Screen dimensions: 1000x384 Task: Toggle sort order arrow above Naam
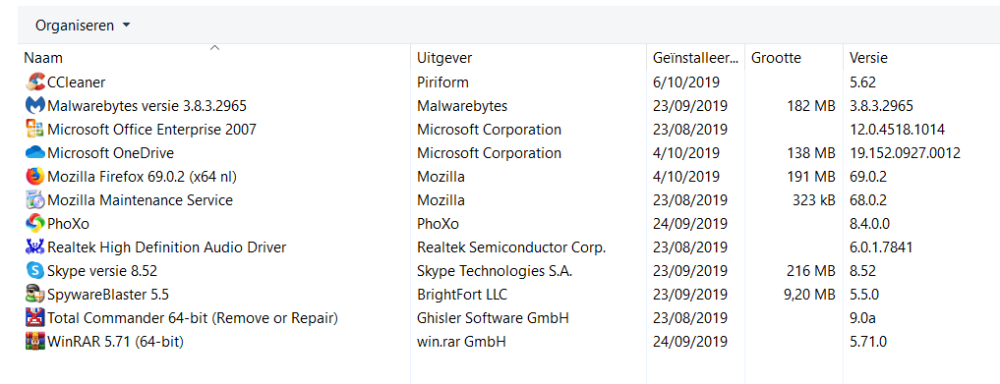pyautogui.click(x=215, y=47)
